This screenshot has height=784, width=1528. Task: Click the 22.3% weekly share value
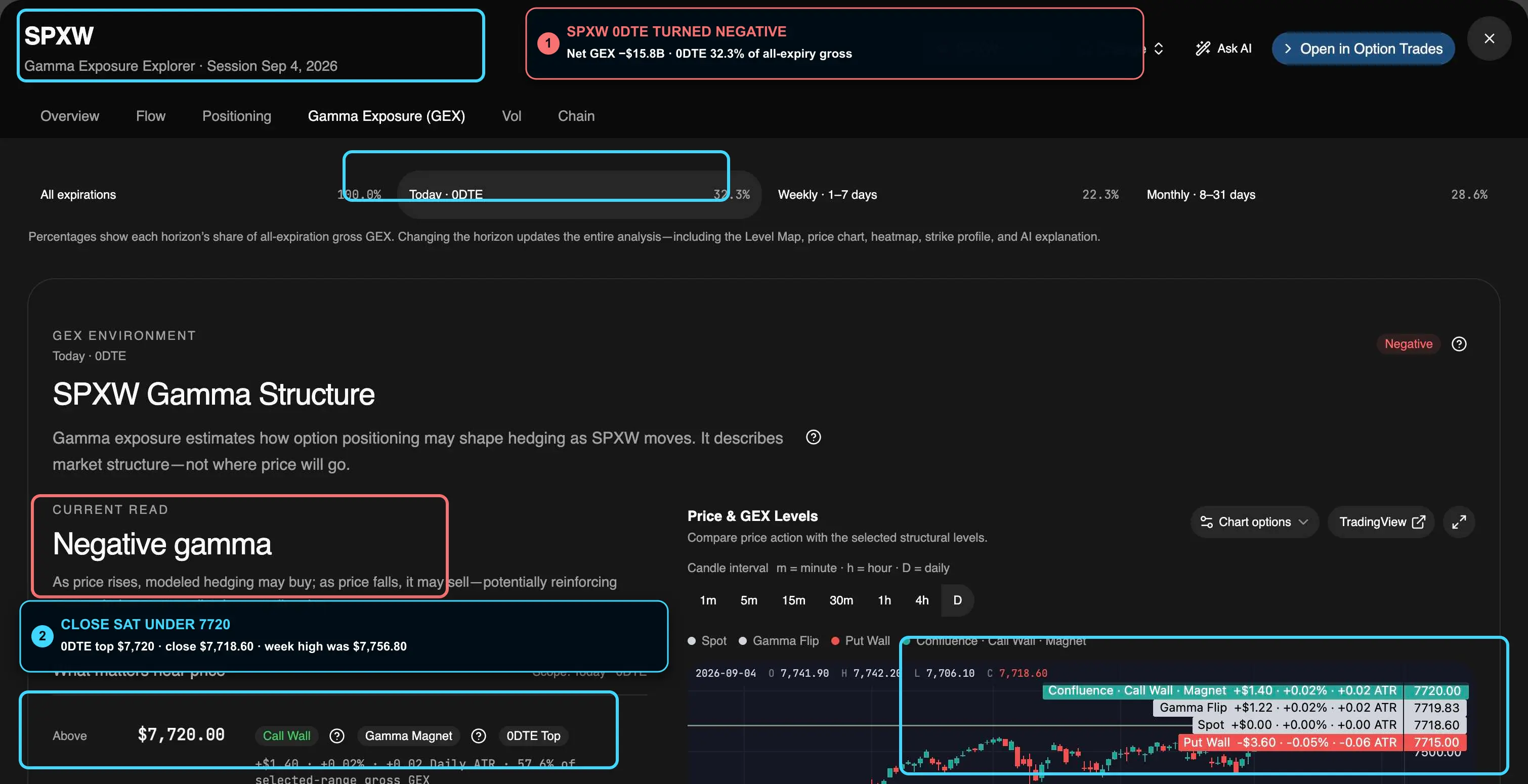tap(1100, 195)
